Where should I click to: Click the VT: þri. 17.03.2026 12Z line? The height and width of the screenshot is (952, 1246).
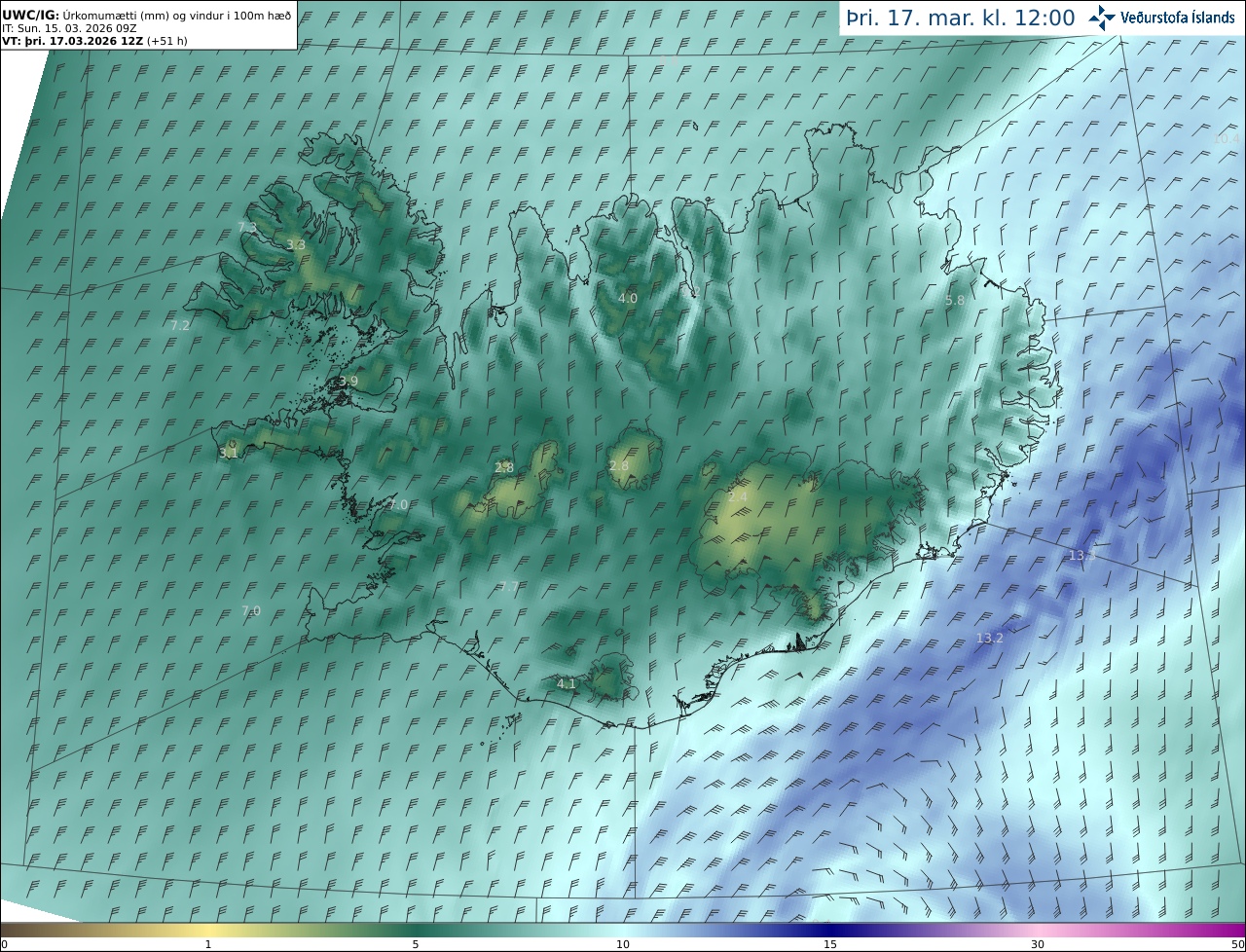[x=95, y=41]
